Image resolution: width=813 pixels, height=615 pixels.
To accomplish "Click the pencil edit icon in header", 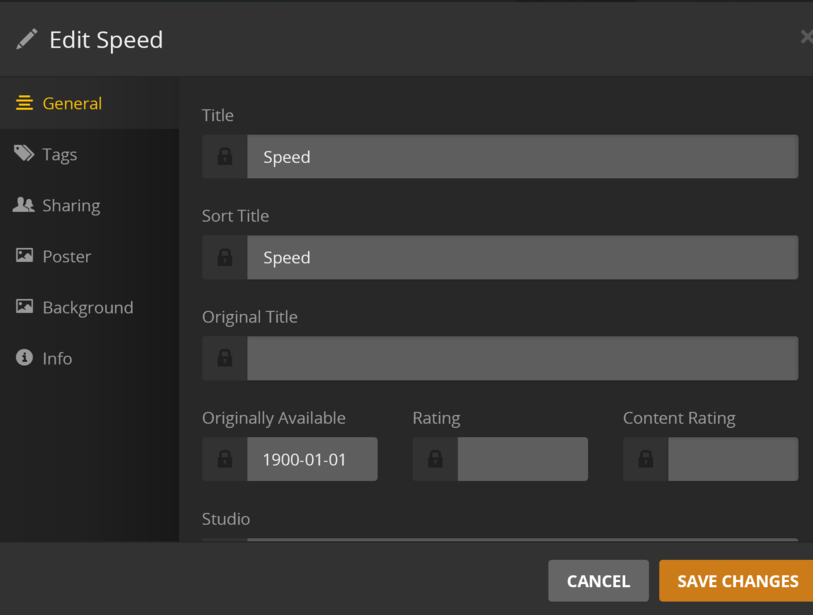I will coord(27,40).
